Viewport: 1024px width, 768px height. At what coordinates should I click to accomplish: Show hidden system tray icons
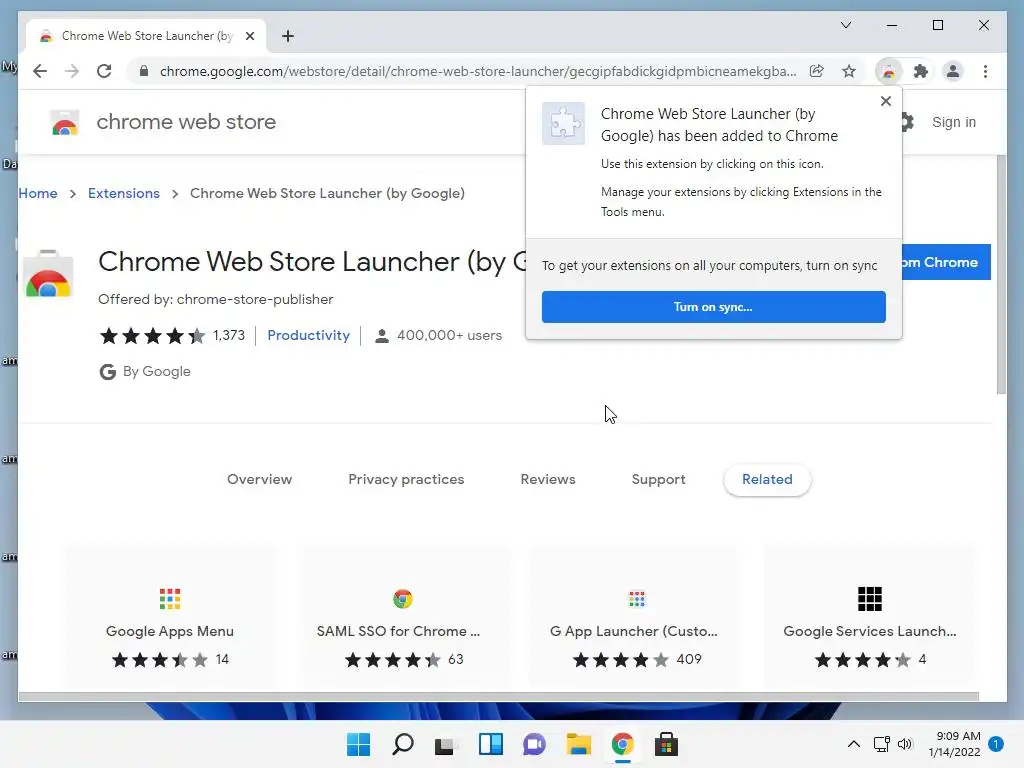pos(853,744)
